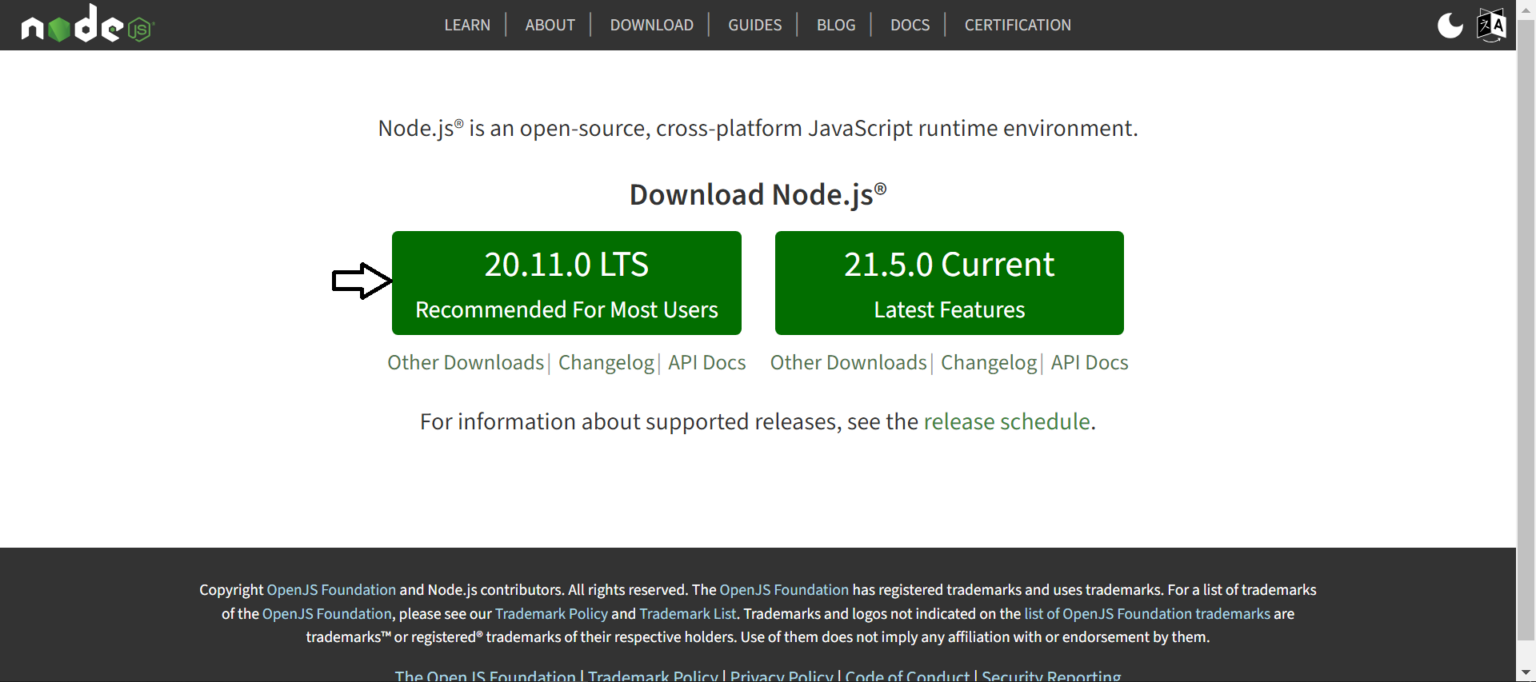Viewport: 1536px width, 682px height.
Task: Follow the release schedule link
Action: [1006, 422]
